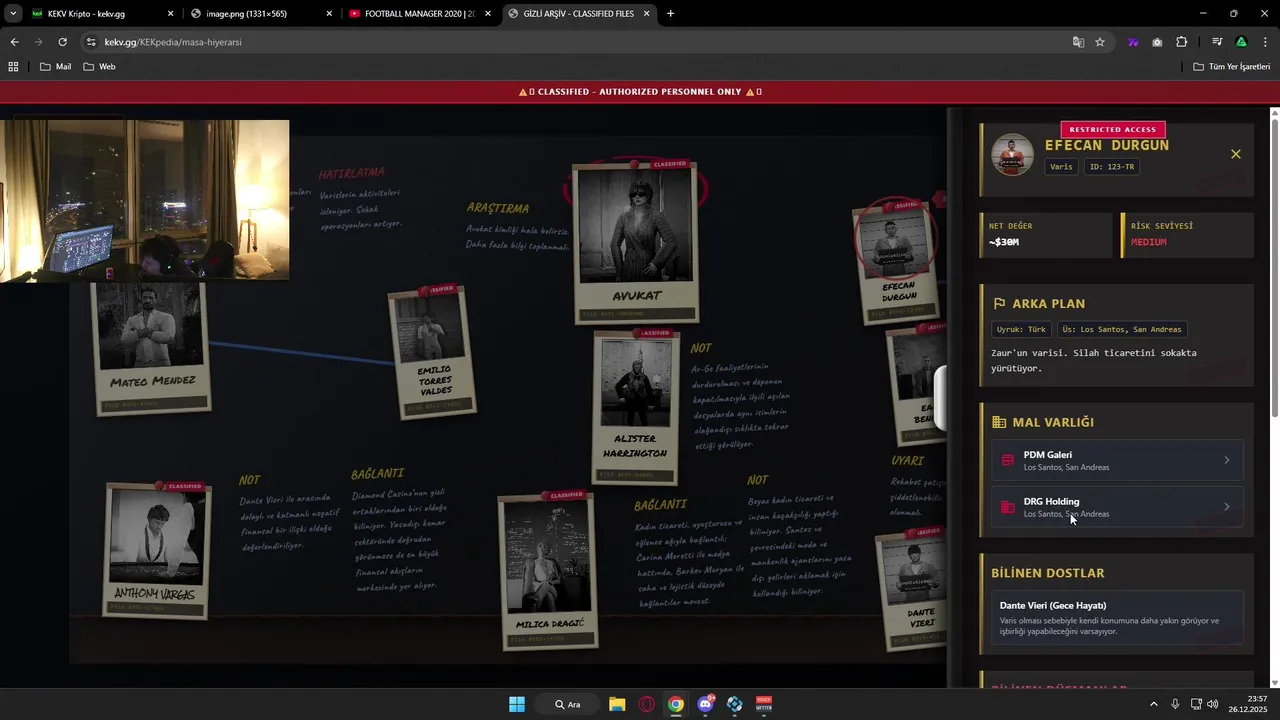Open the Anthony Vargas photo card

157,552
